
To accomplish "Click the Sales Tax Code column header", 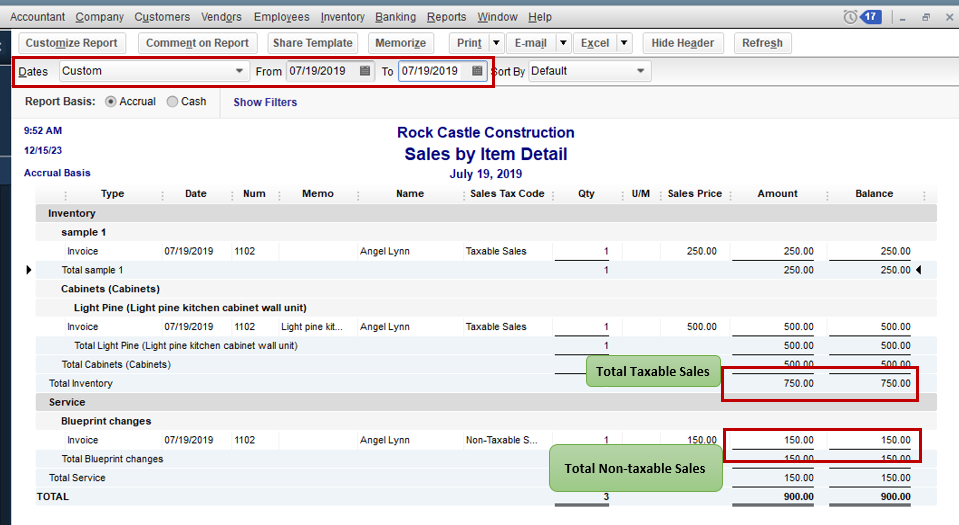I will pyautogui.click(x=507, y=193).
